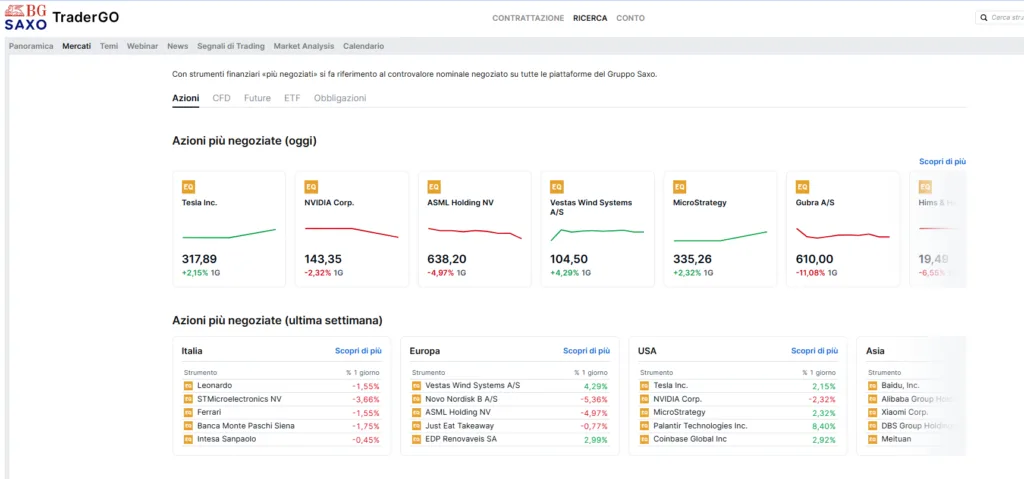This screenshot has height=479, width=1024.
Task: Click the MicroStrategy price 335,26
Action: click(x=692, y=259)
